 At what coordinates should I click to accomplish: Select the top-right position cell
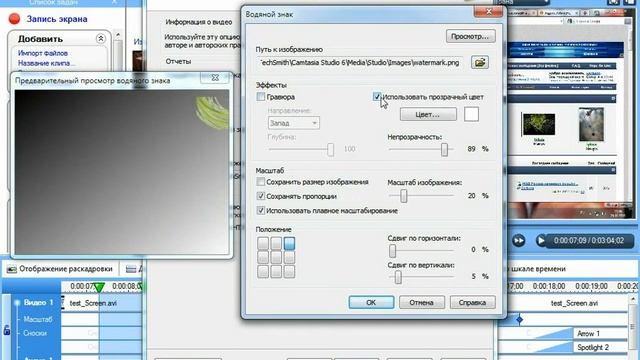289,244
